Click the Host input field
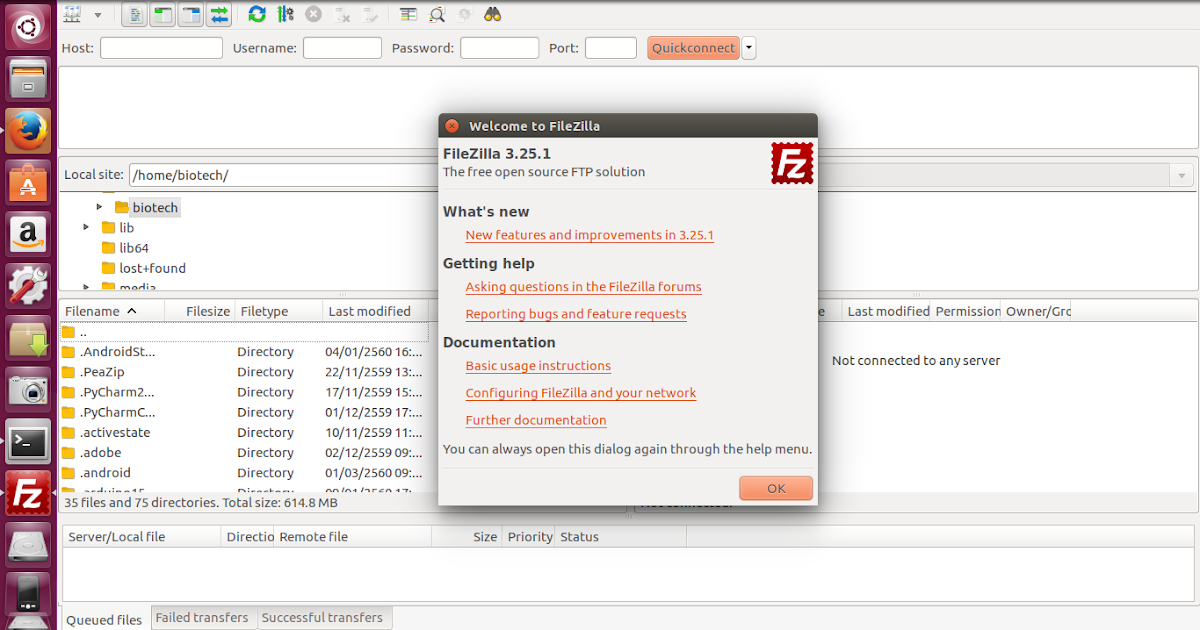Screen dimensions: 1200x630 [x=161, y=48]
